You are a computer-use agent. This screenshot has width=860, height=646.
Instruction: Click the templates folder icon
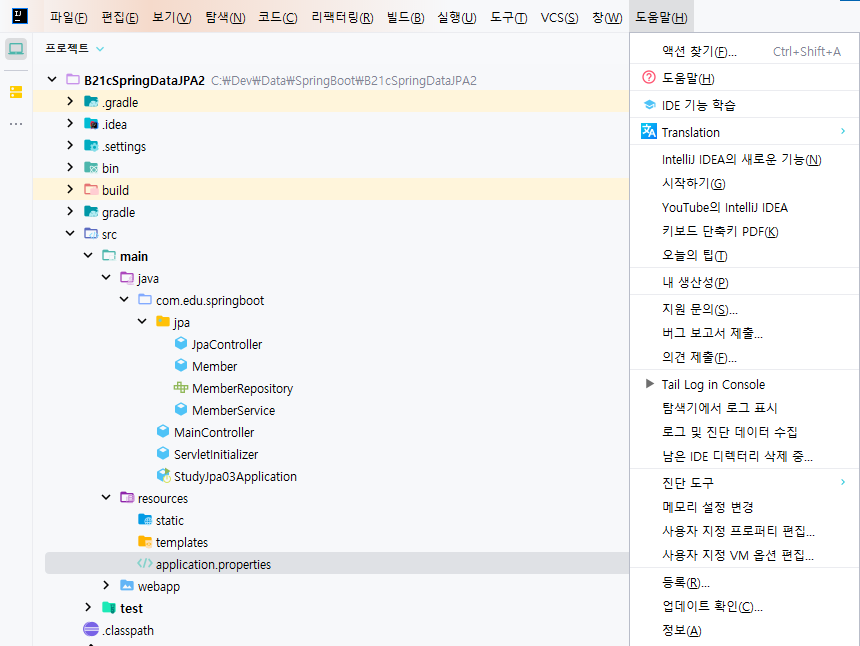(145, 541)
